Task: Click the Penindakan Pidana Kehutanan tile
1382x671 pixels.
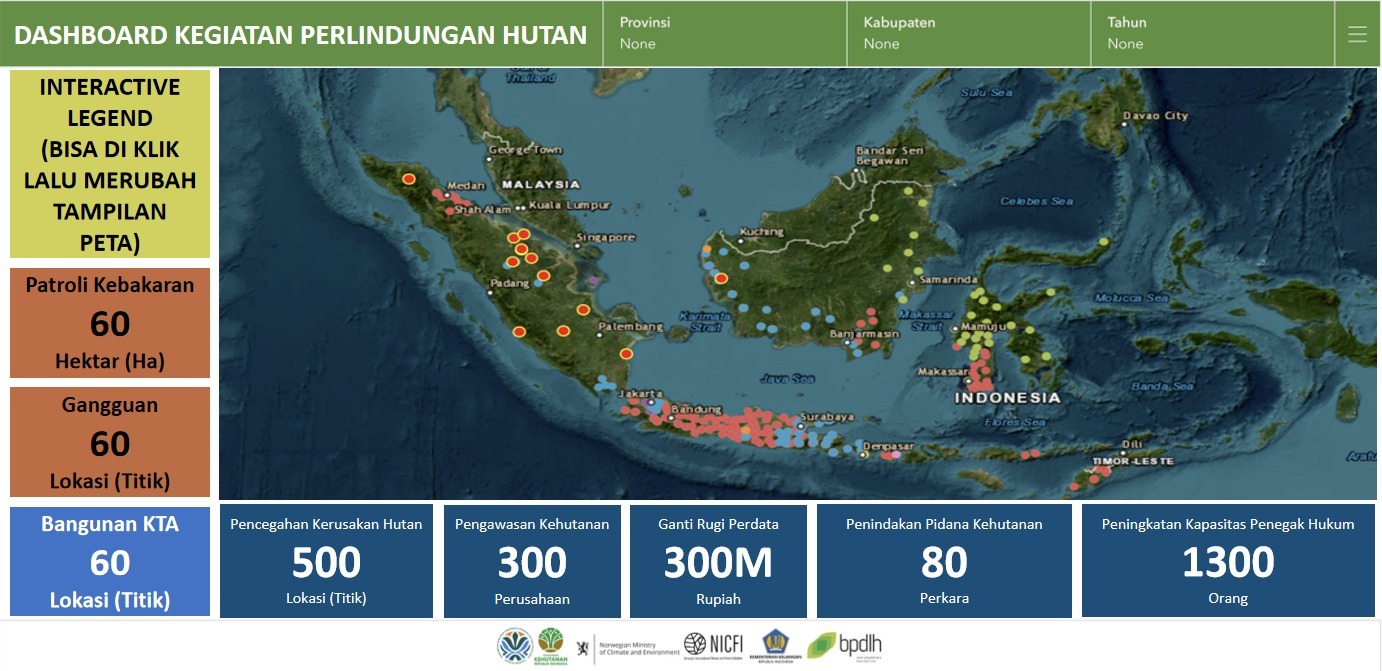Action: 944,561
